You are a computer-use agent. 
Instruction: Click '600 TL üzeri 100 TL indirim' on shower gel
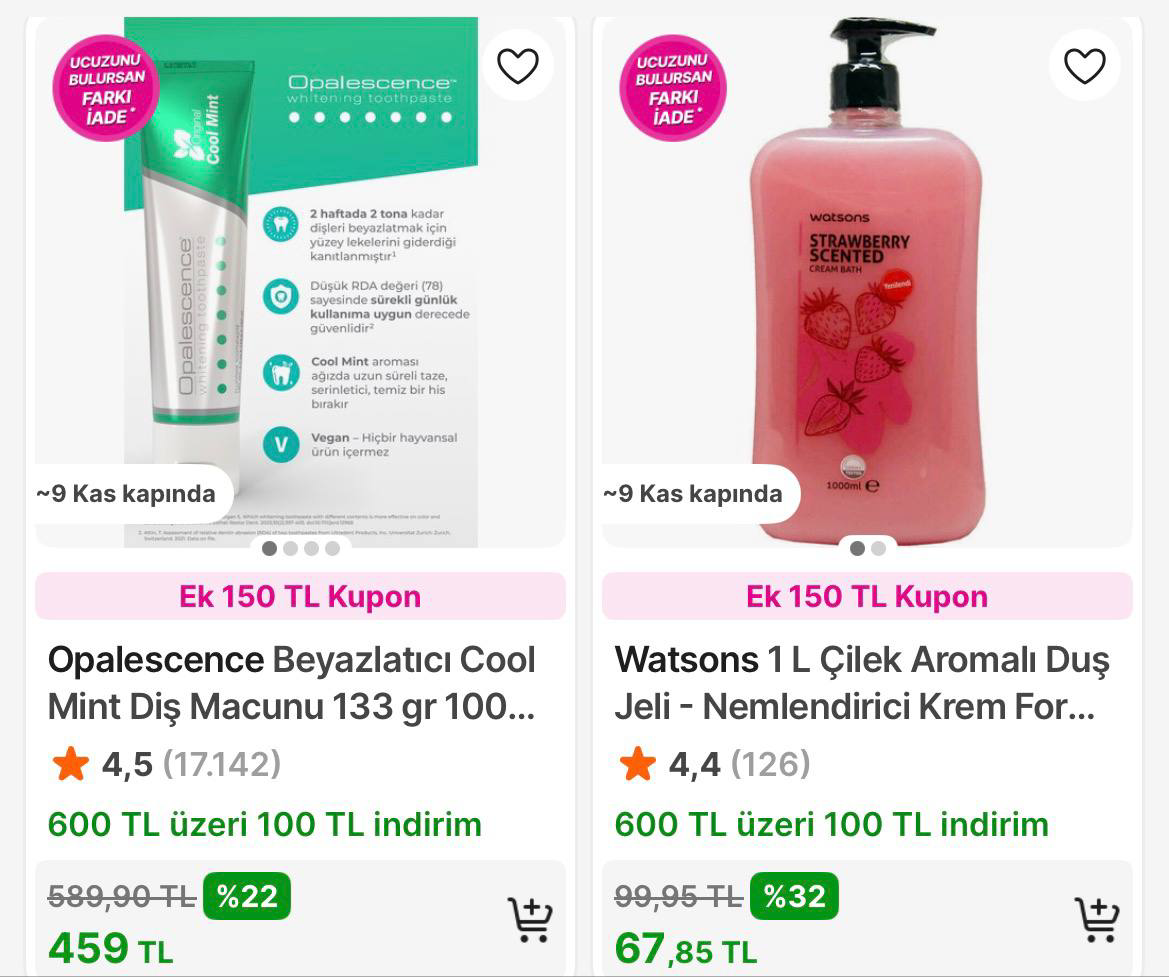(x=830, y=825)
